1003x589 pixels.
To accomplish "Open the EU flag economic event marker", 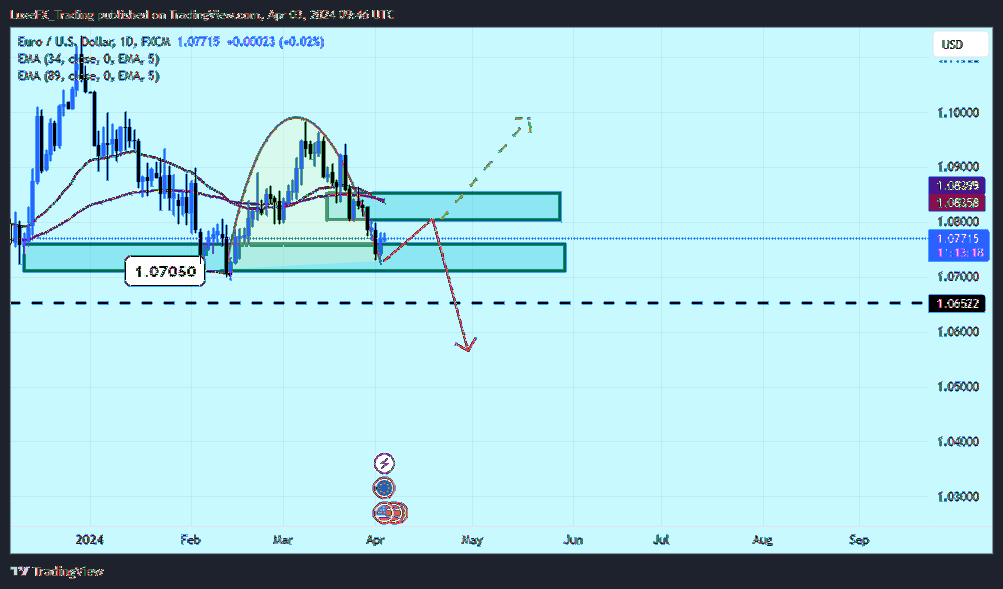I will [x=384, y=488].
